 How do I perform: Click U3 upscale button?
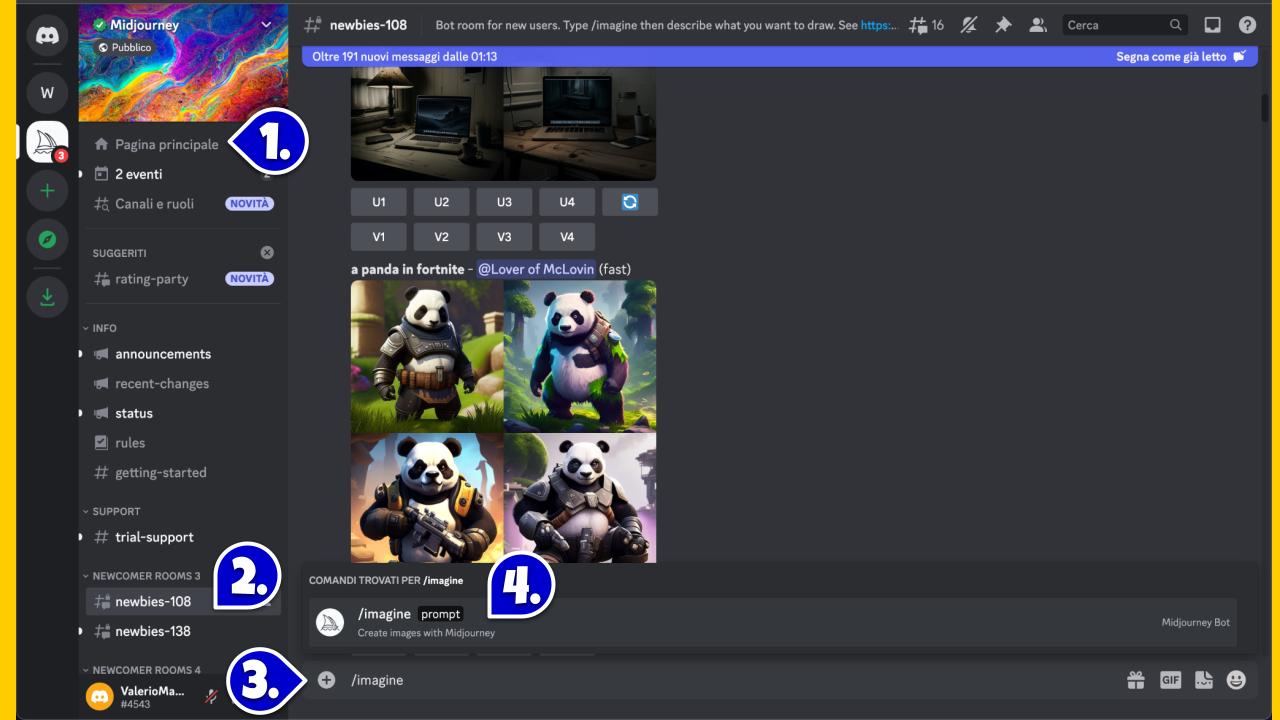[x=504, y=202]
